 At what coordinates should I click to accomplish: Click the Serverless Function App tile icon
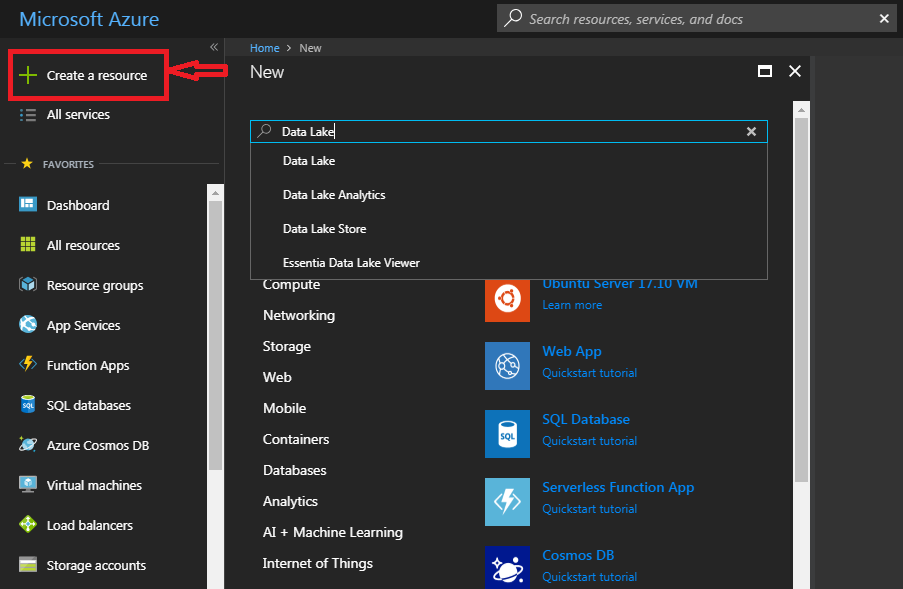click(x=507, y=502)
